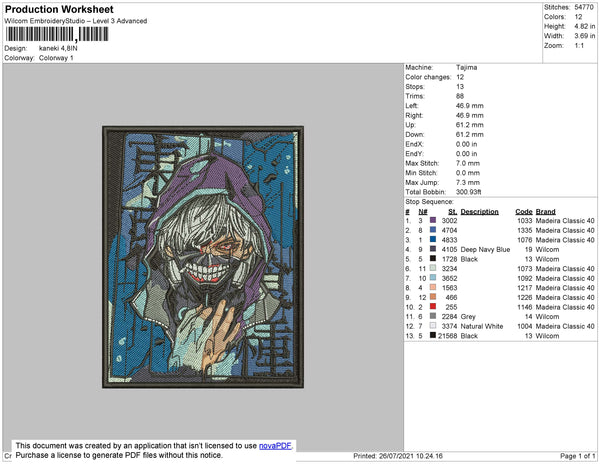
Task: Pick orange-tan swatch for code 1226
Action: click(x=433, y=297)
